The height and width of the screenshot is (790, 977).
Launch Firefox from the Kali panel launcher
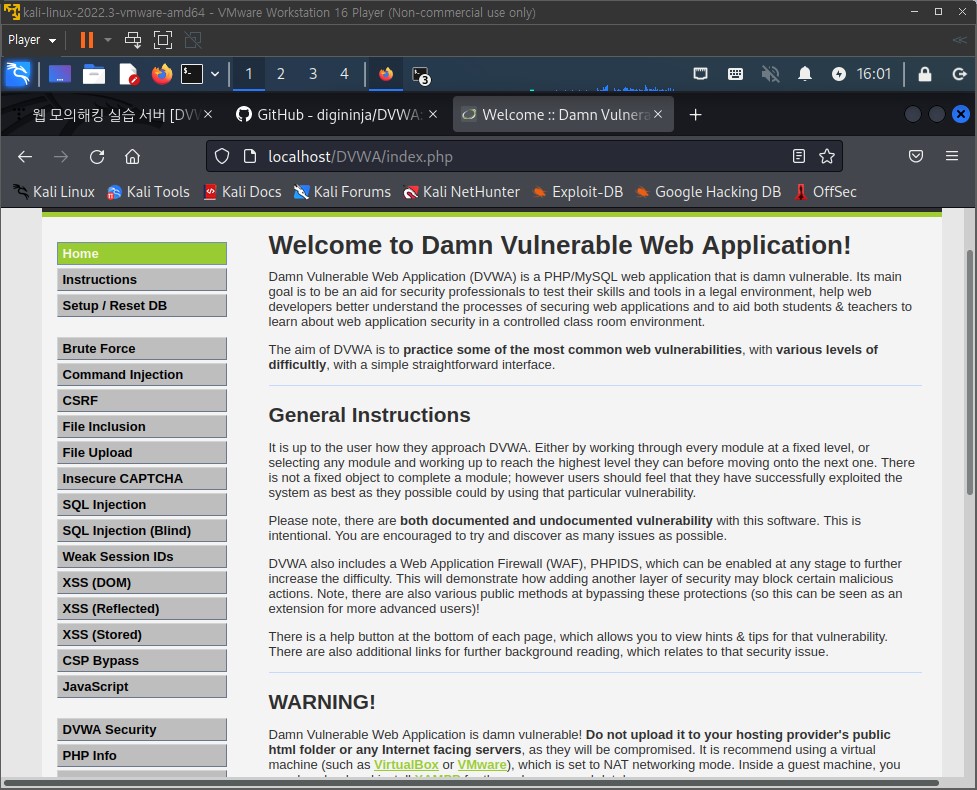162,74
